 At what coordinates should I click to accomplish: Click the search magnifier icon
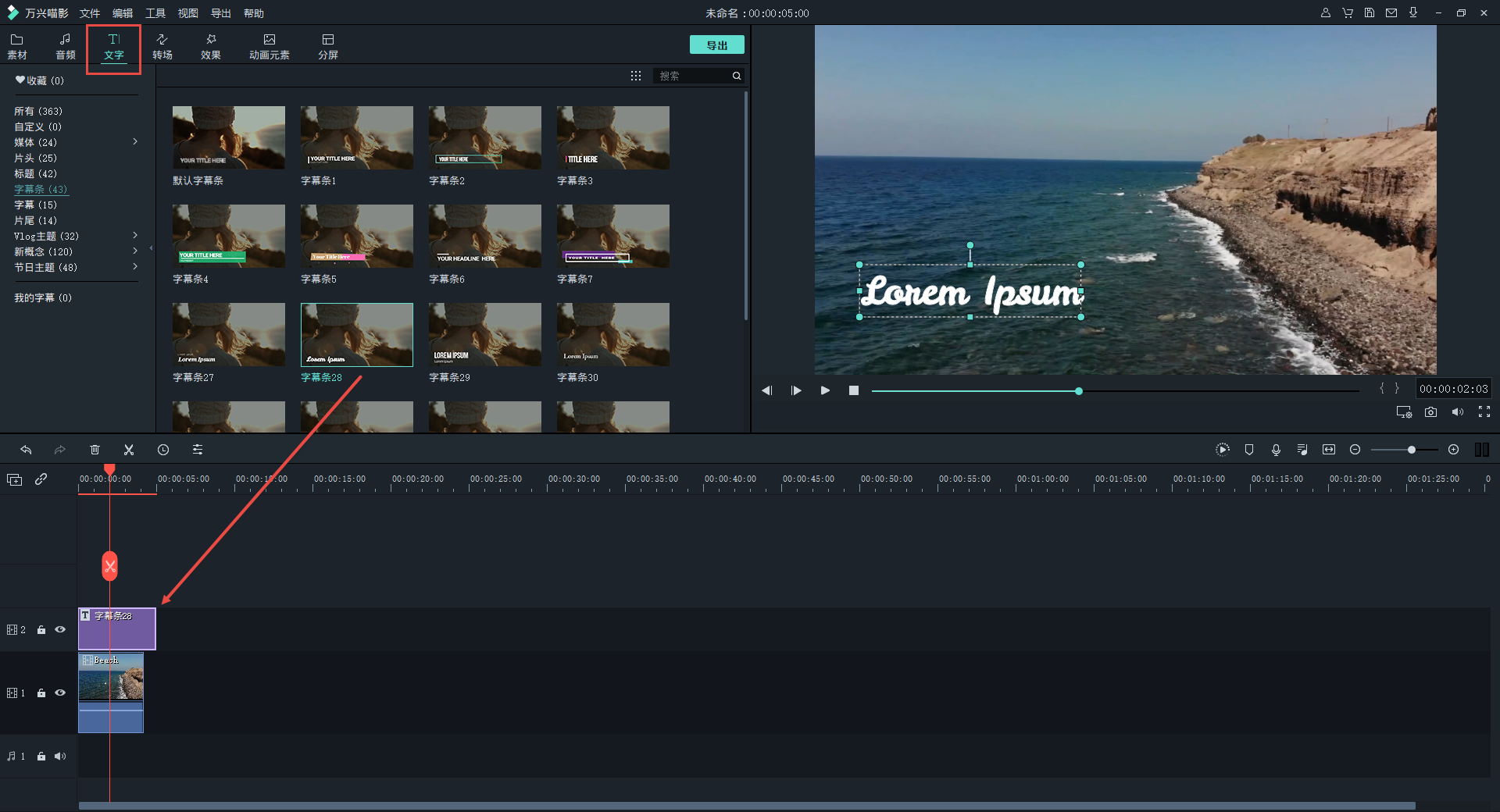737,76
